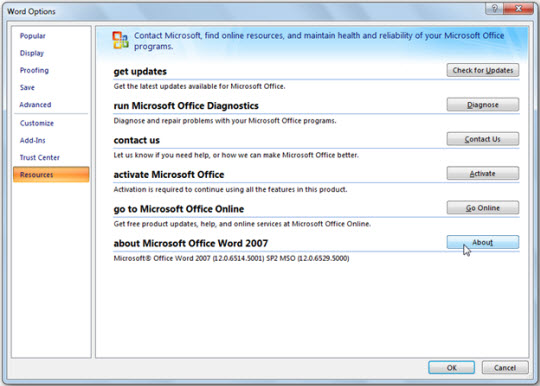Click the Contact Us button
Viewport: 540px width, 386px height.
coord(483,139)
